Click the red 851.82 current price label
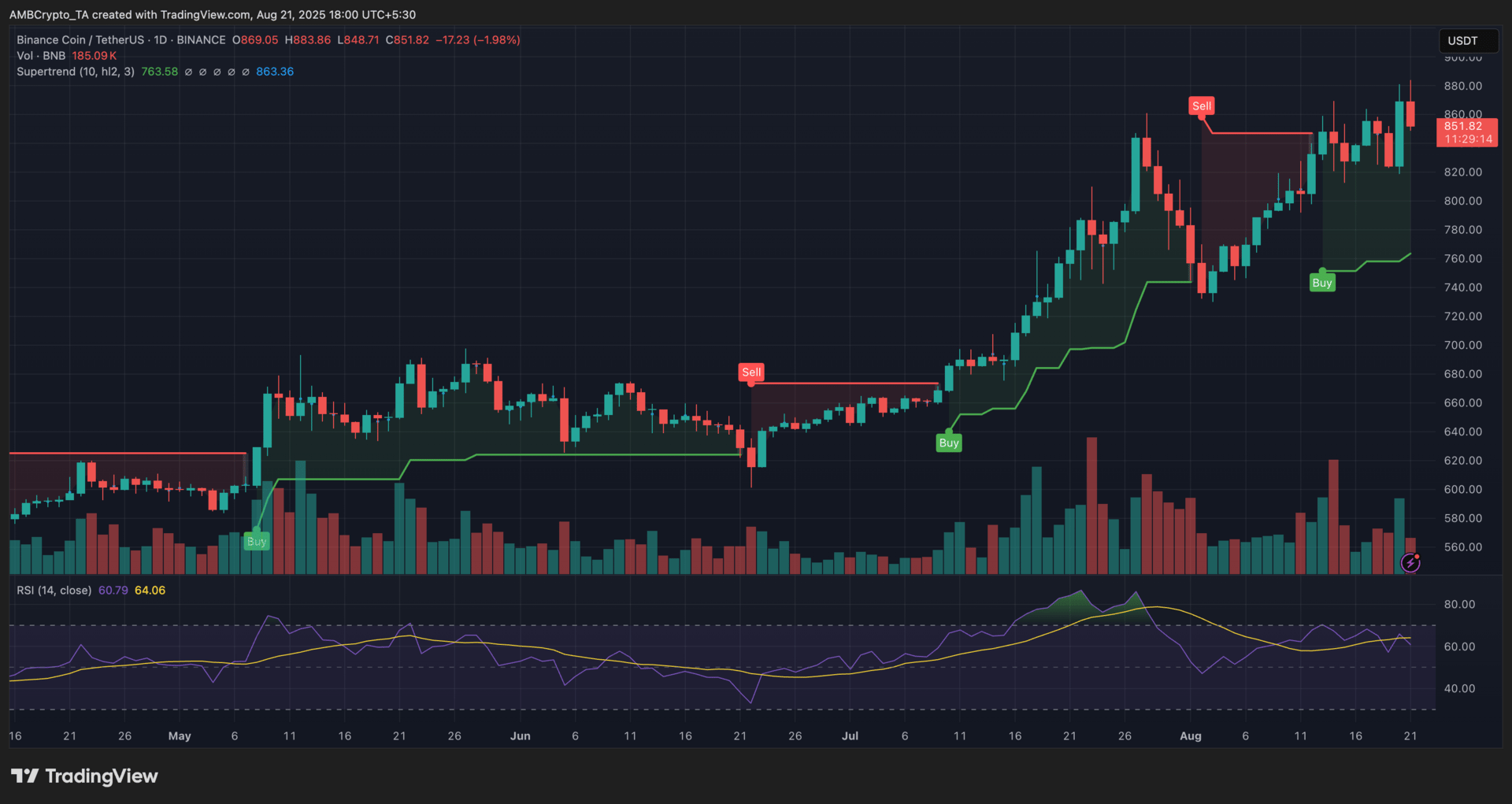Viewport: 1512px width, 804px height. click(x=1467, y=132)
